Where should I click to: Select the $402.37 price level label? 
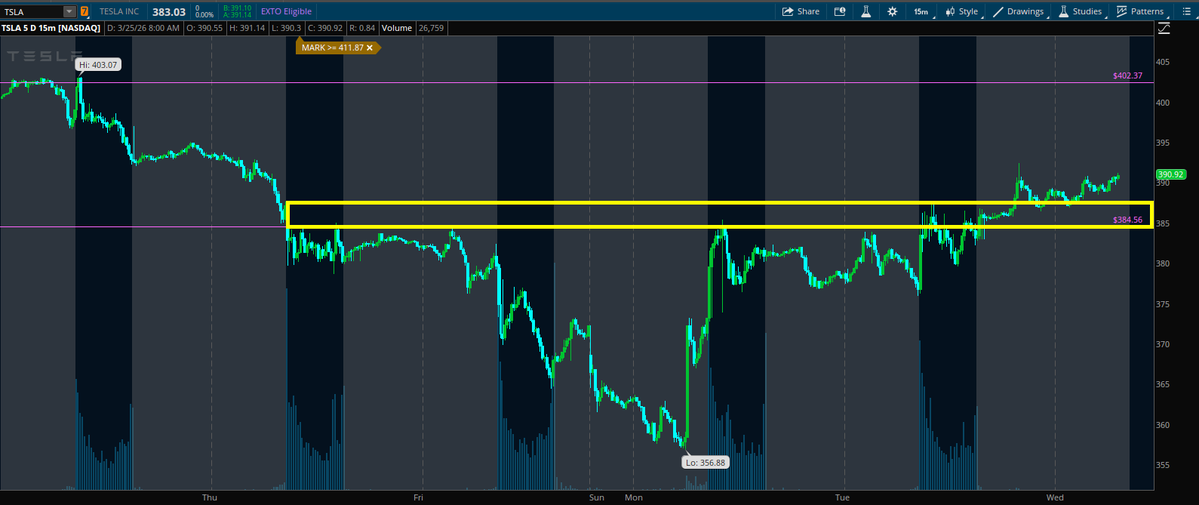tap(1128, 76)
